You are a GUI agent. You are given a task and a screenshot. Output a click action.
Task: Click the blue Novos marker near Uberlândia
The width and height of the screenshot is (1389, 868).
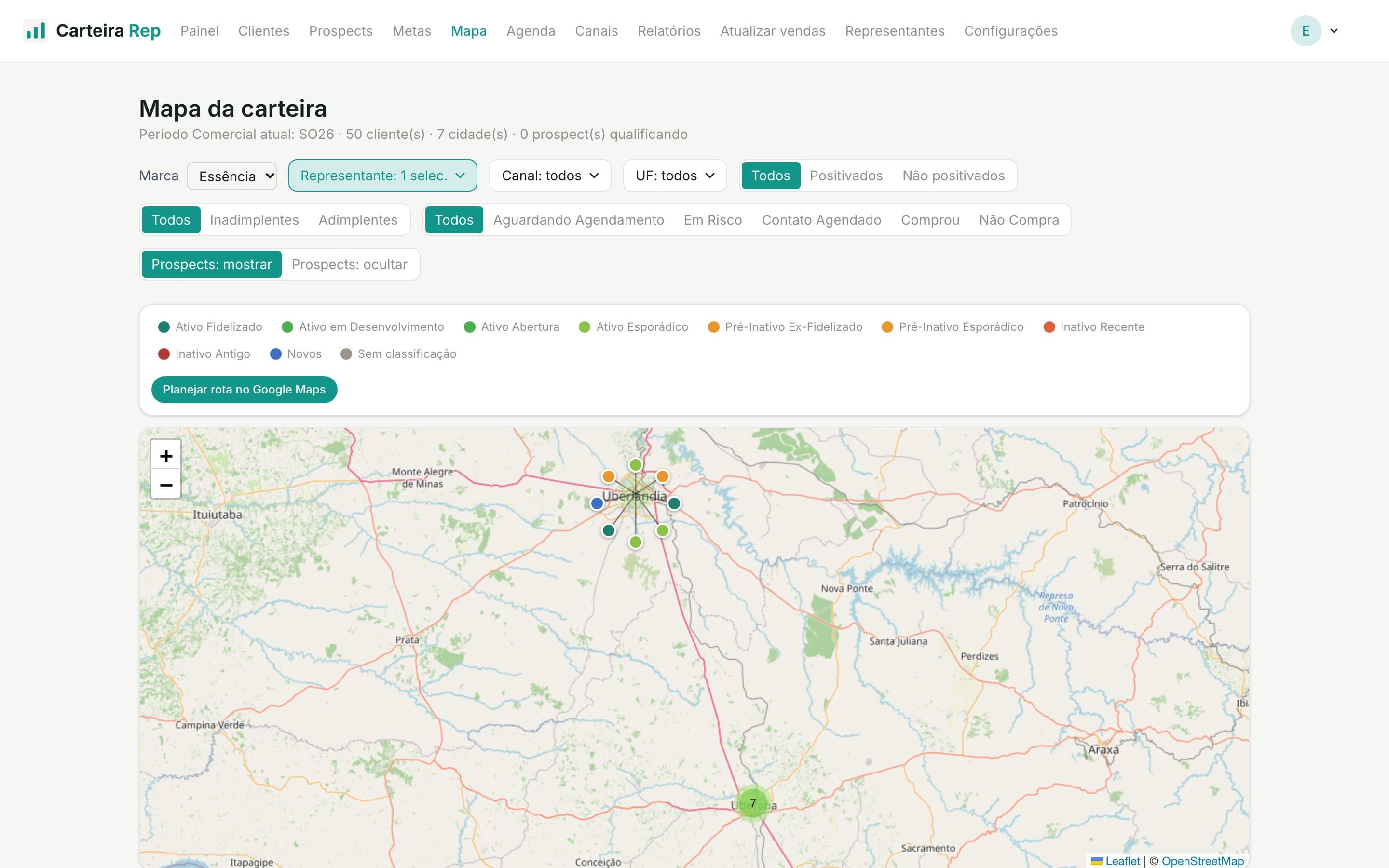pos(597,503)
